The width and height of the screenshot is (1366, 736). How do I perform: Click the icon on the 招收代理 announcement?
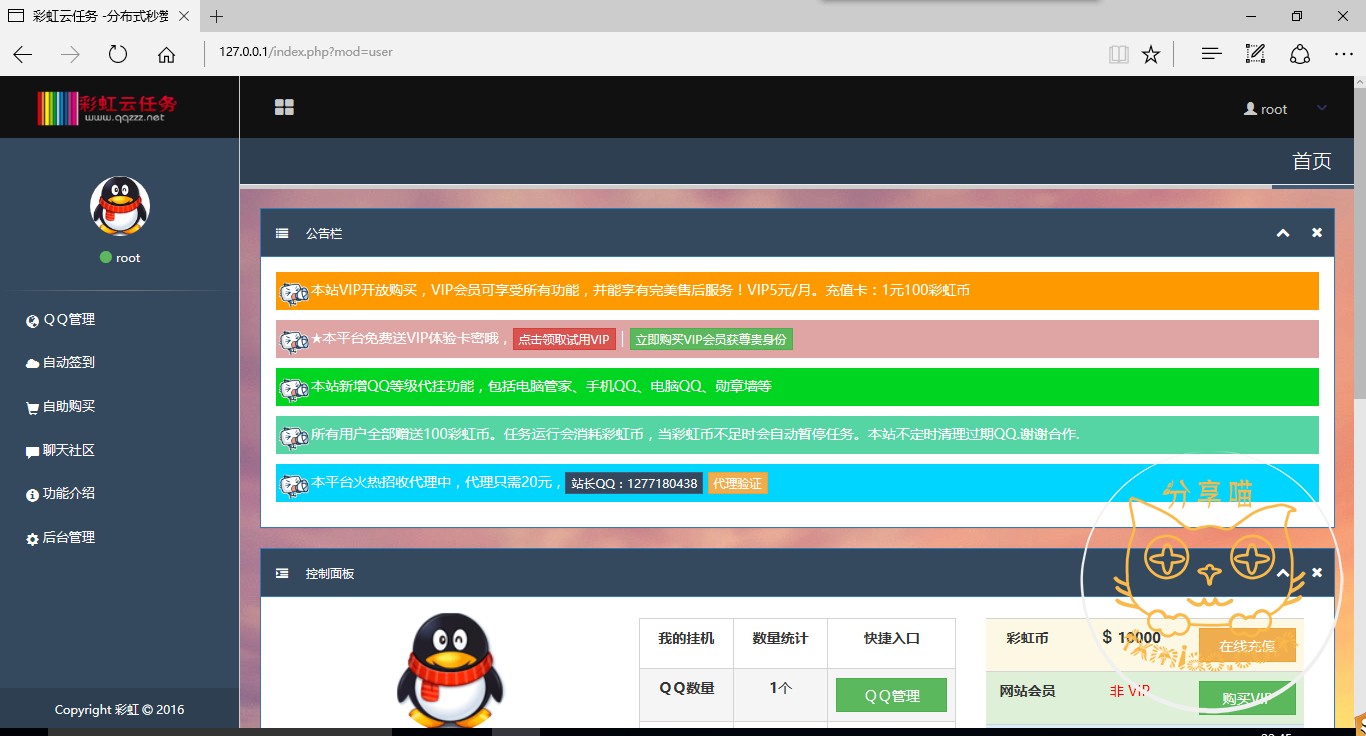tap(294, 484)
